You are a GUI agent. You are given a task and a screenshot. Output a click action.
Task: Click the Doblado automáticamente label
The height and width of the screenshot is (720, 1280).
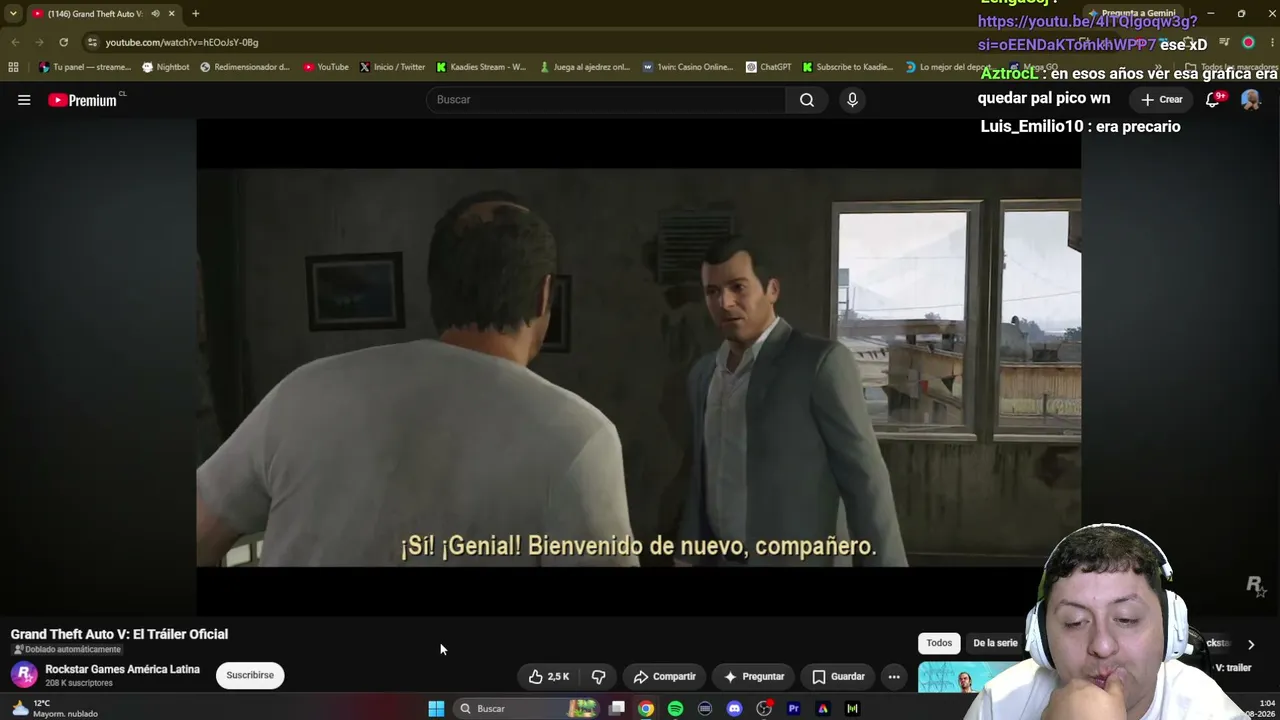pos(67,649)
